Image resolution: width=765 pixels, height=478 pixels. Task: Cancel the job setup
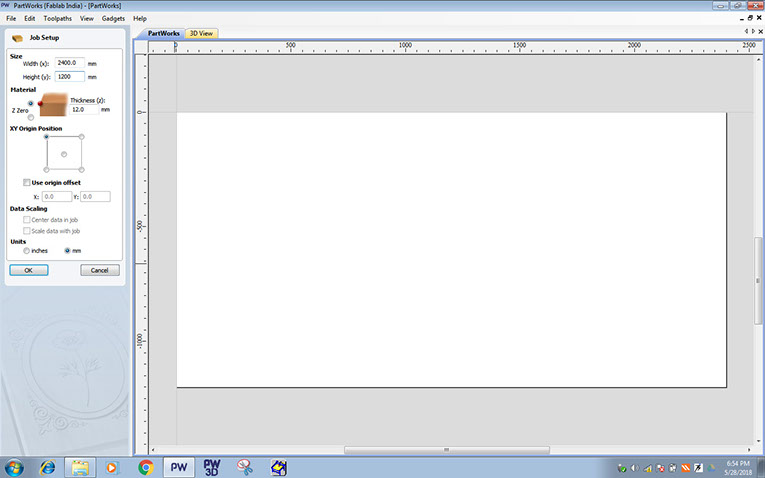(x=100, y=270)
